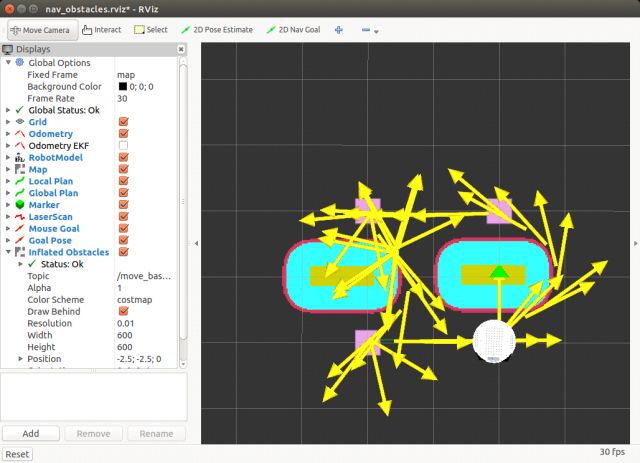Choose the Select tool in toolbar

pyautogui.click(x=151, y=30)
